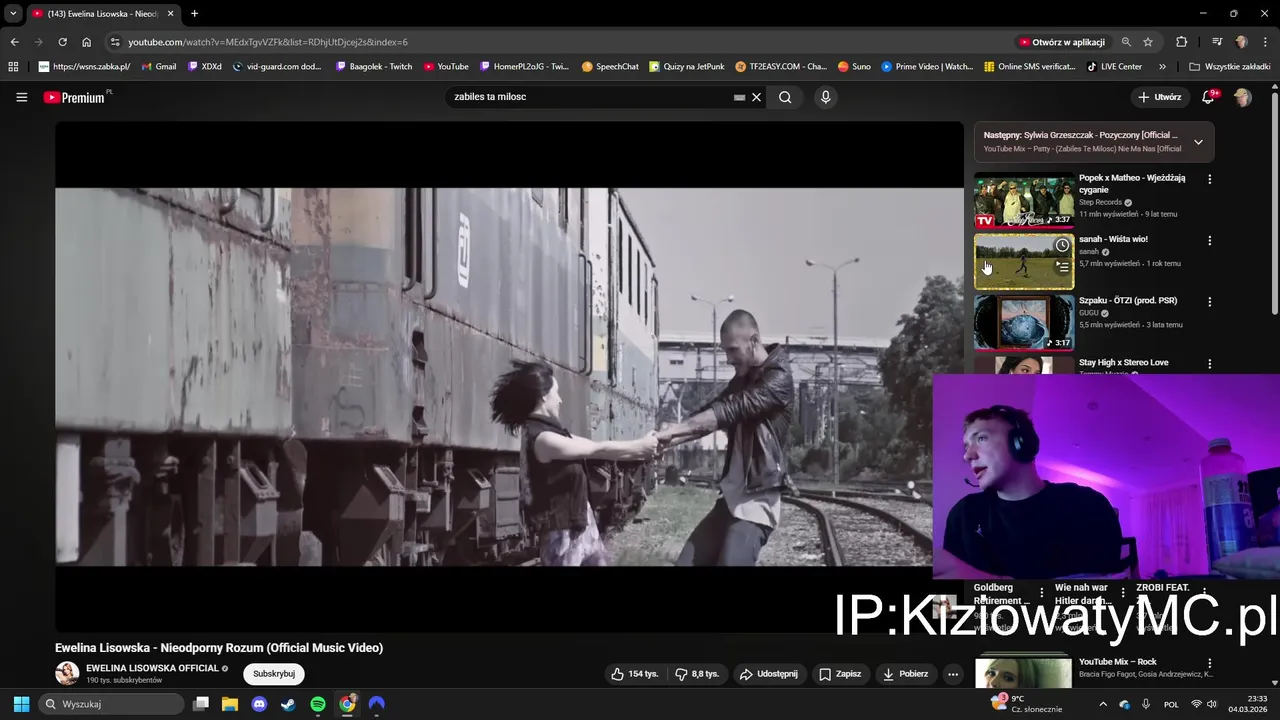Open the Baagolek - Twitch bookmark
This screenshot has height=720, width=1280.
(x=374, y=67)
